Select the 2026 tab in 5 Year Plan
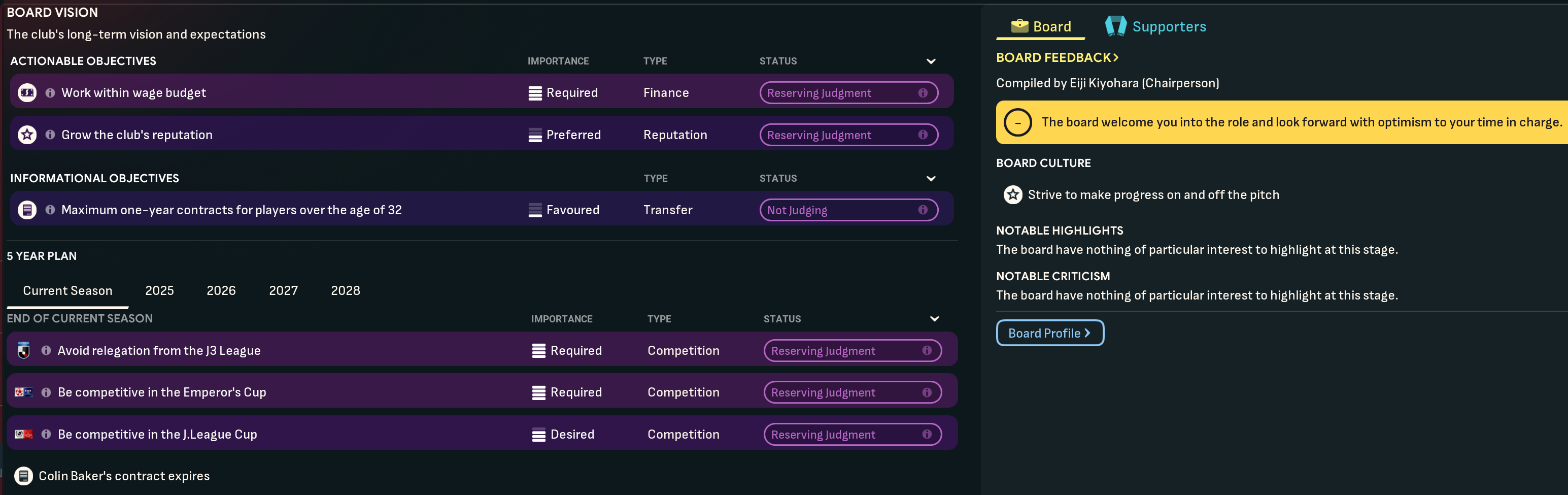1568x495 pixels. (x=221, y=290)
